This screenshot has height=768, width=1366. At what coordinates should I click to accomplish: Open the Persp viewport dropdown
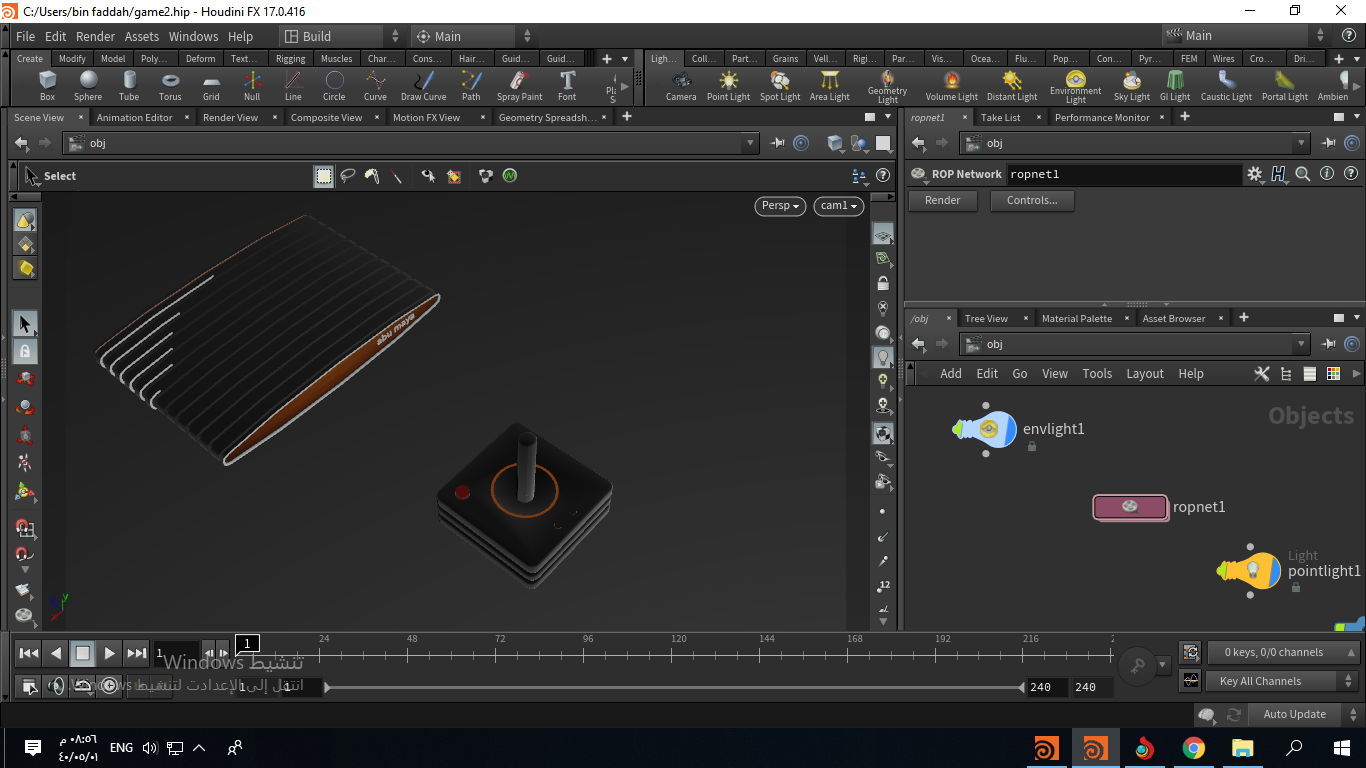[x=780, y=206]
